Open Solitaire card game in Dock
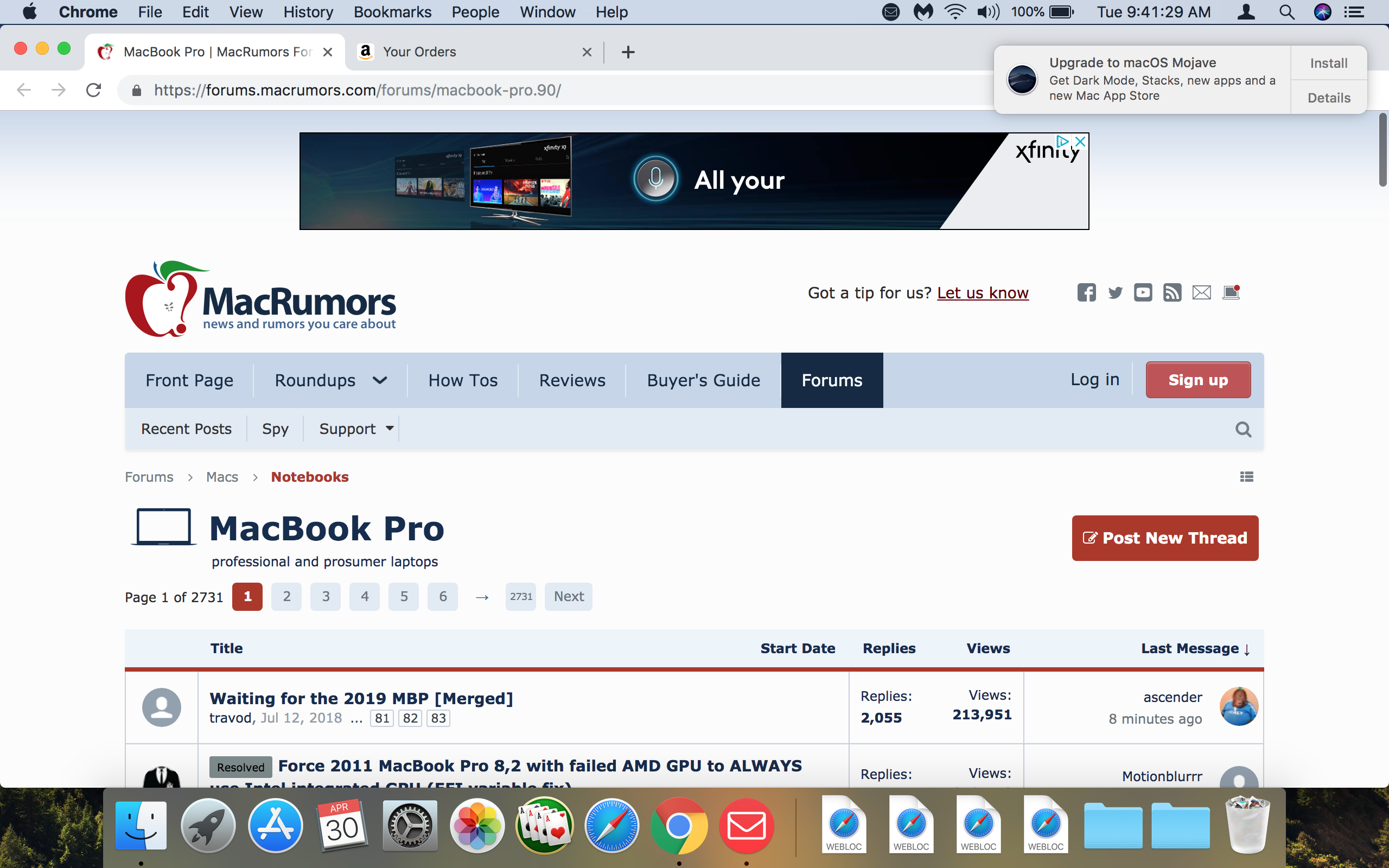 (x=545, y=827)
